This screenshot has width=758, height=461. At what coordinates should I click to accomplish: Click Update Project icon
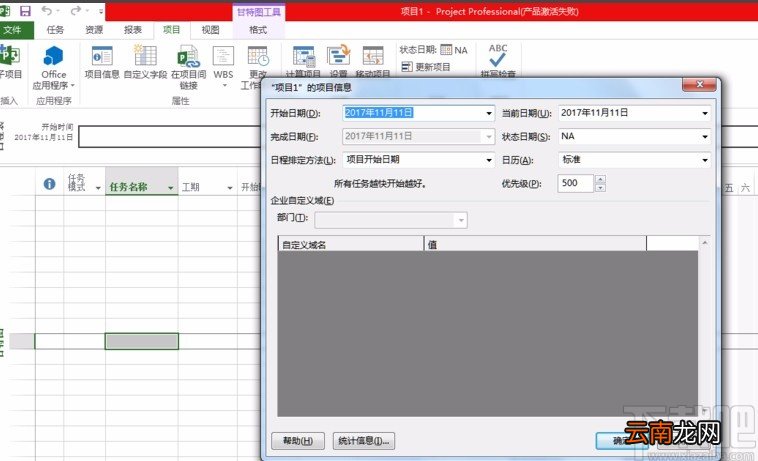point(426,67)
